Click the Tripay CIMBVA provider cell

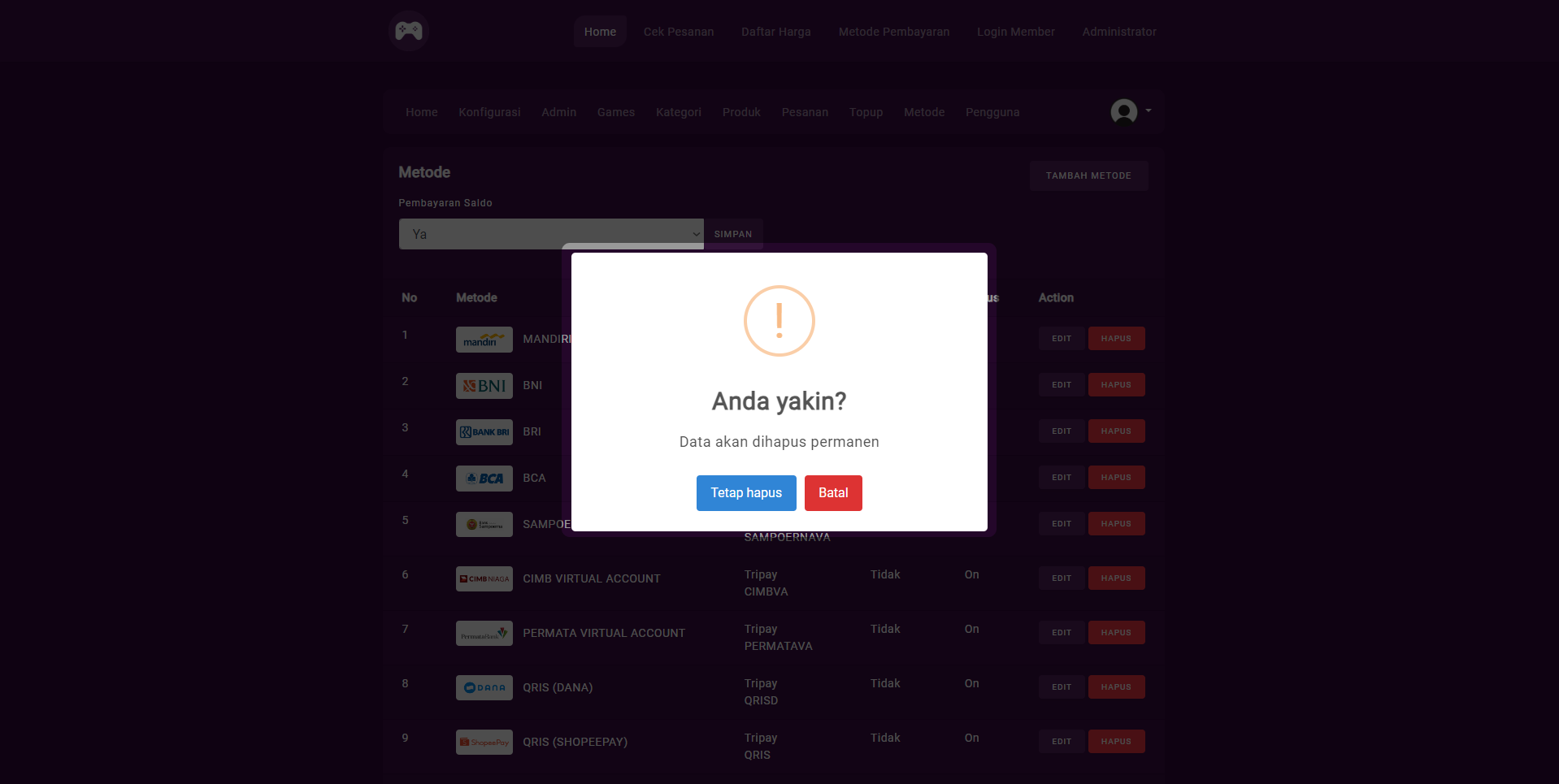pyautogui.click(x=766, y=583)
